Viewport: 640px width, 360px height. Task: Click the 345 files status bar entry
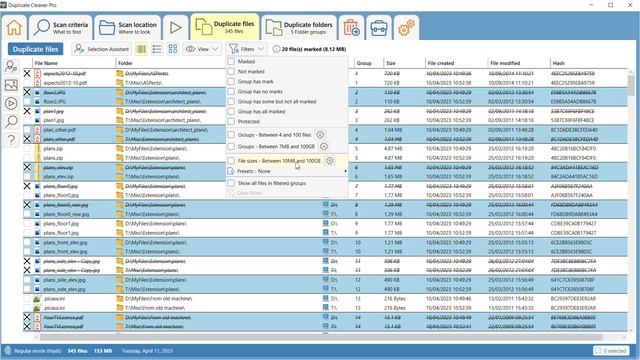pos(77,351)
